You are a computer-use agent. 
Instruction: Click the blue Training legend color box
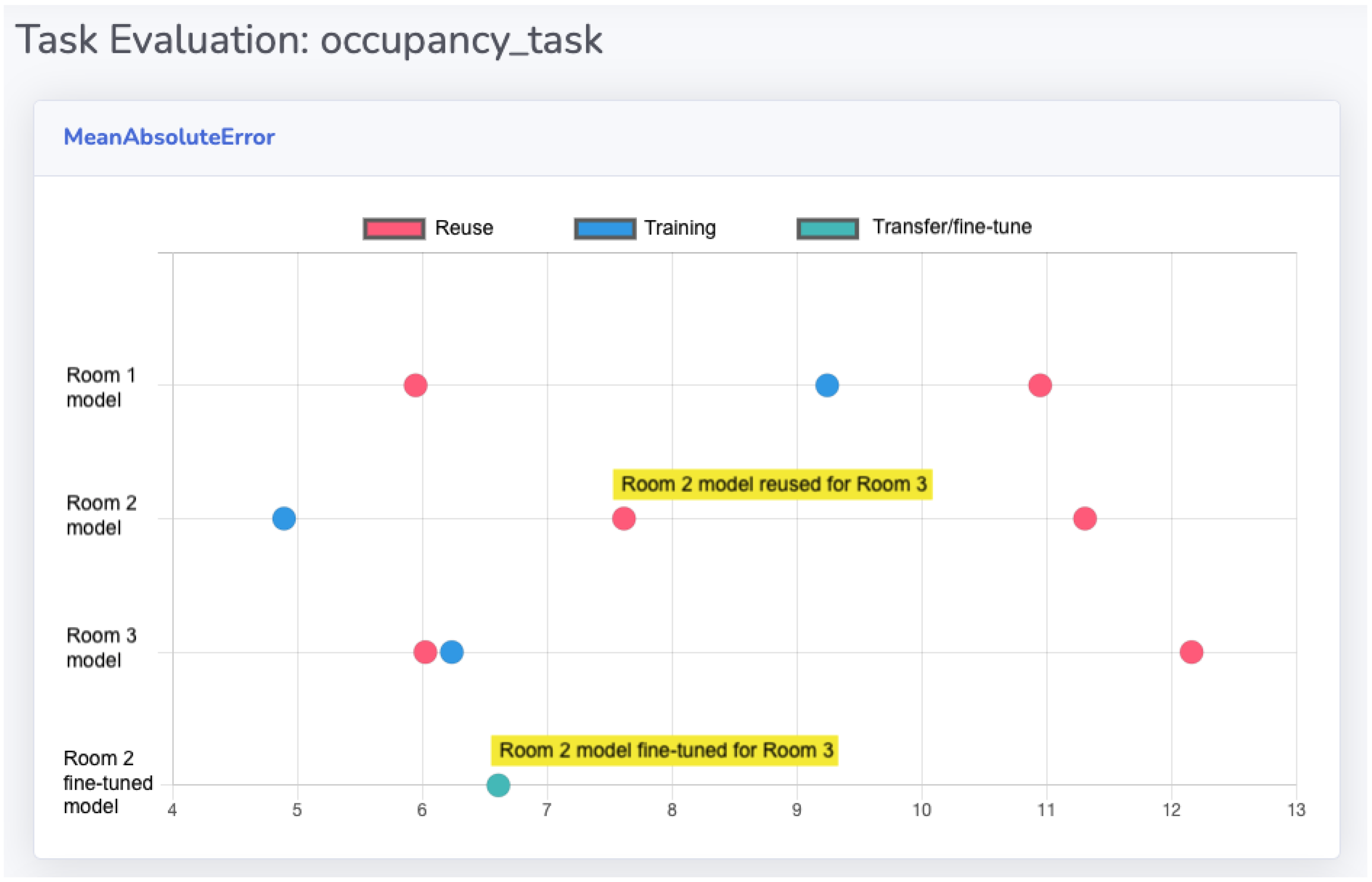(x=605, y=229)
